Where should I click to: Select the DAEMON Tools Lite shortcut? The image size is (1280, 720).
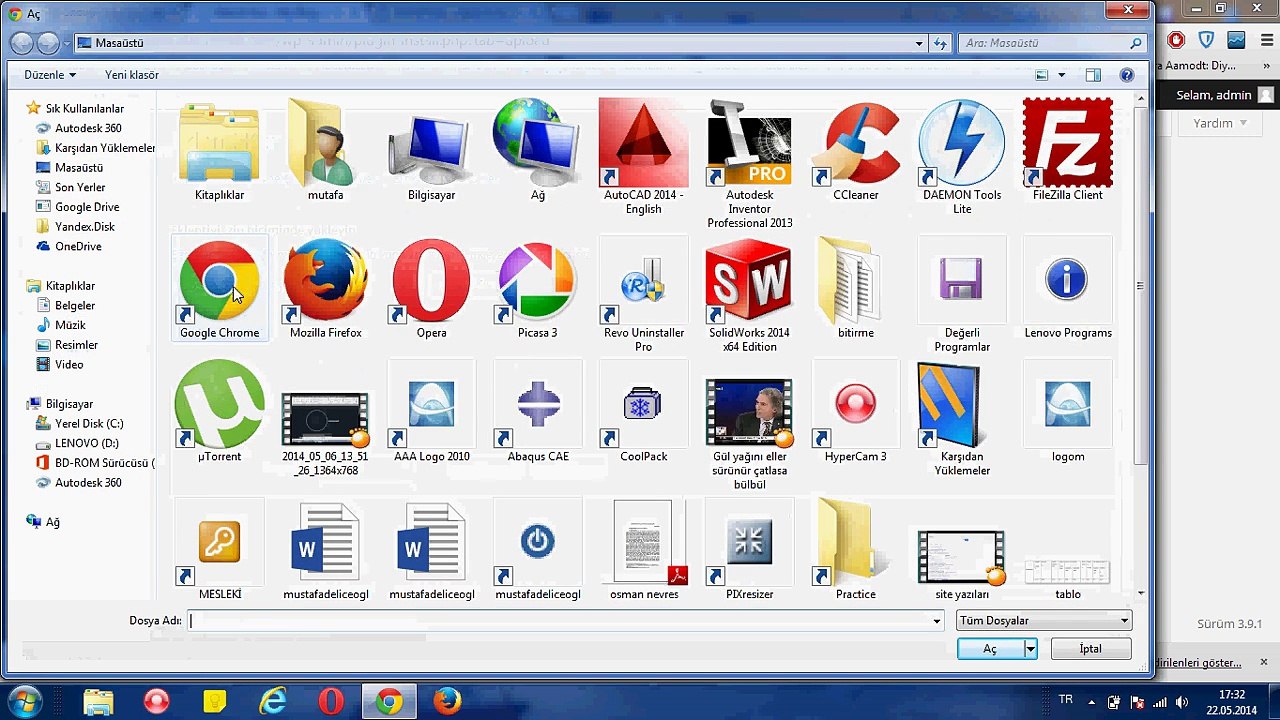point(961,157)
